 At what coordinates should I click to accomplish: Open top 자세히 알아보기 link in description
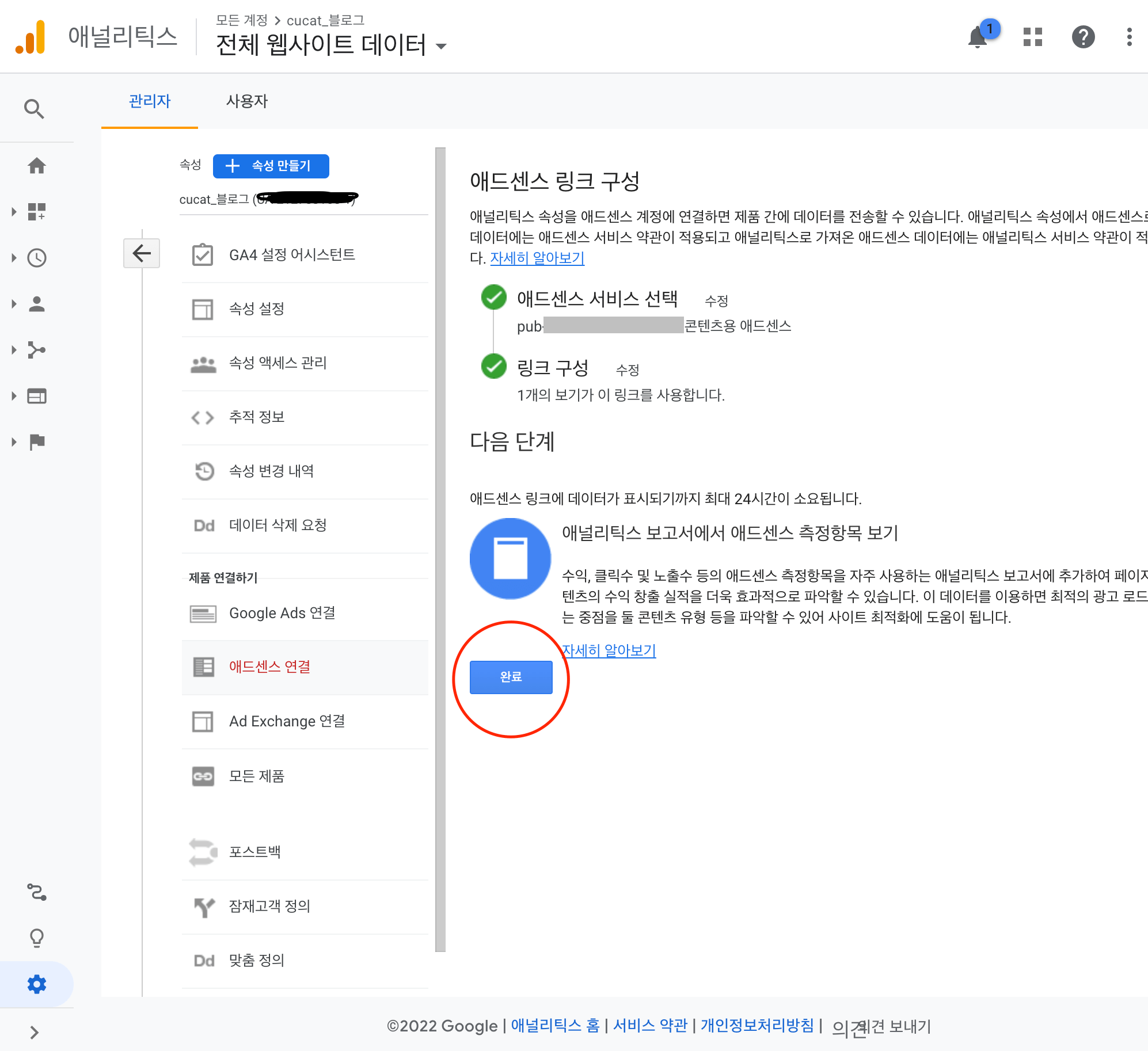click(537, 258)
